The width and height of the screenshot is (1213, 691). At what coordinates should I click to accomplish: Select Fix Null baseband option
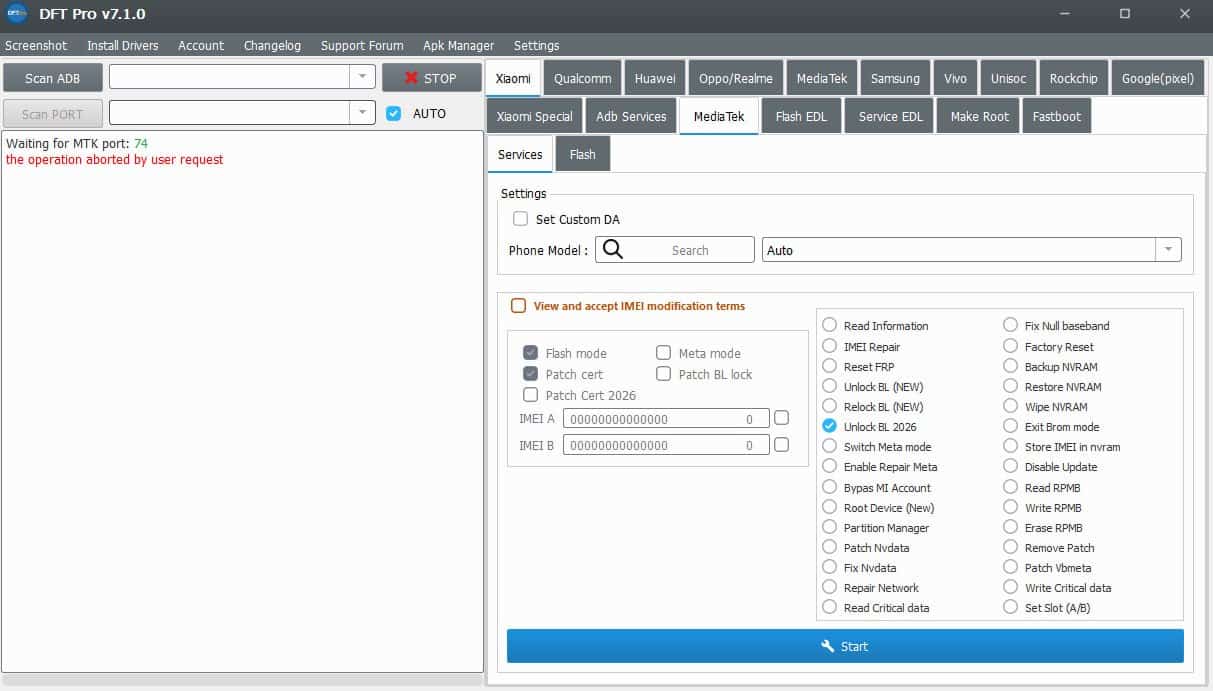pos(1011,325)
